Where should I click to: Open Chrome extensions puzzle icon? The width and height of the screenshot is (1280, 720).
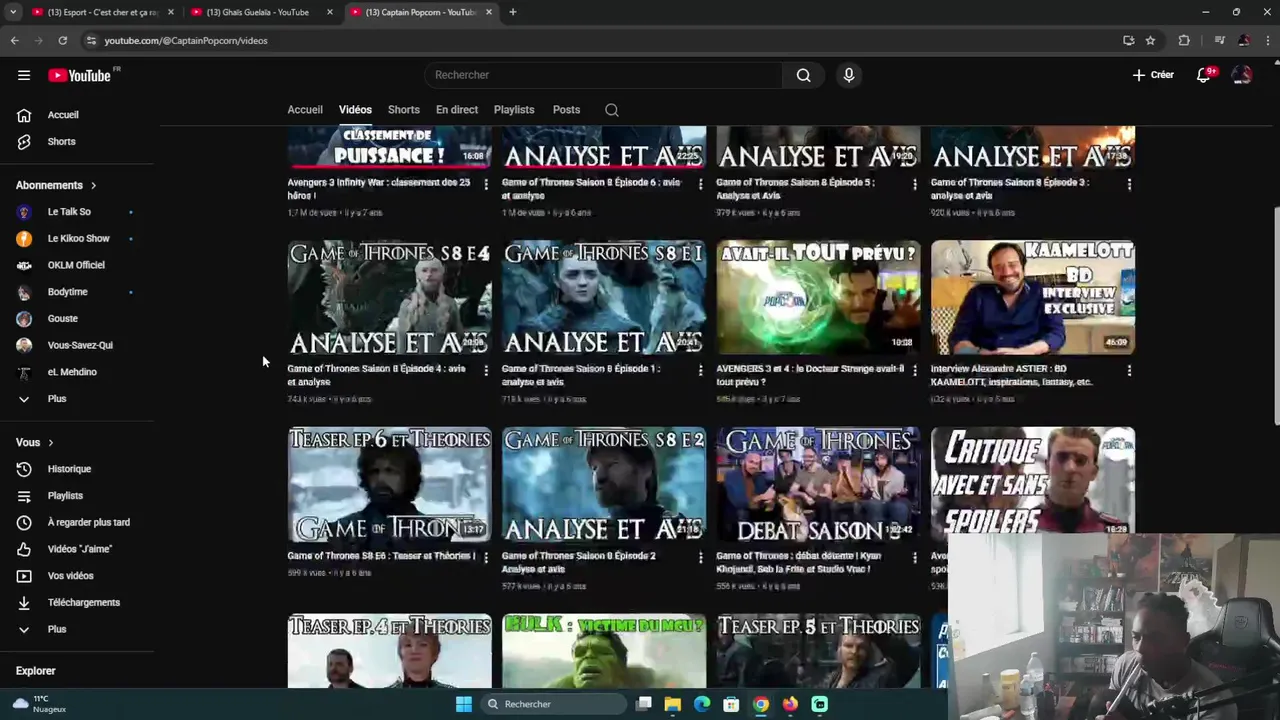coord(1184,40)
